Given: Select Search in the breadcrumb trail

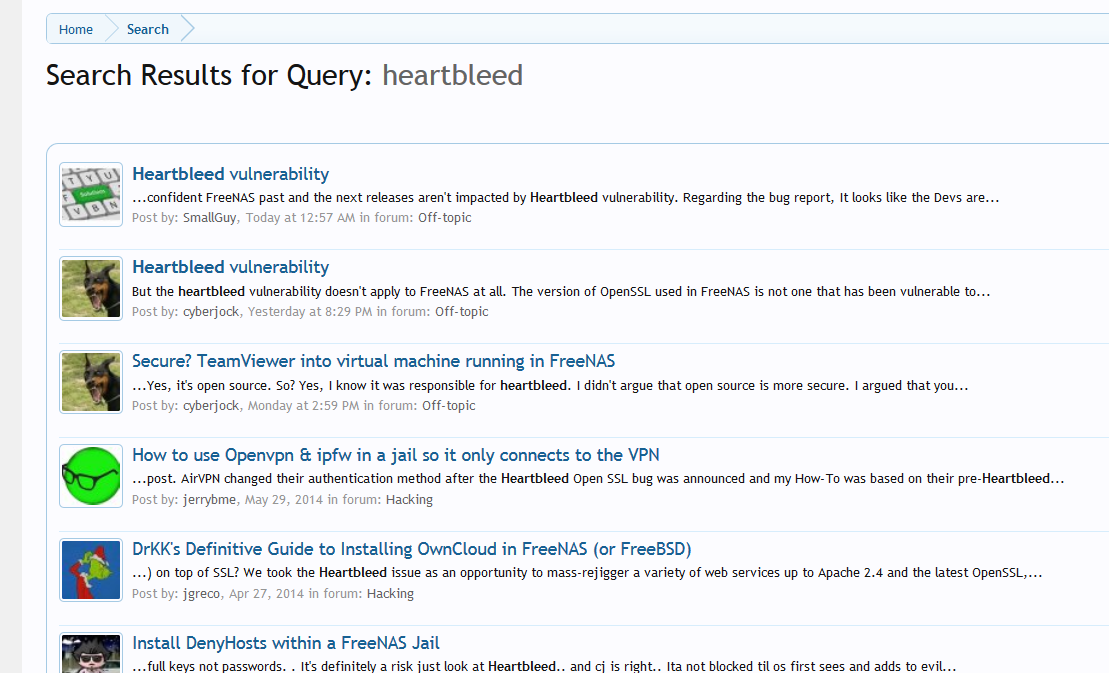Looking at the screenshot, I should click(148, 29).
